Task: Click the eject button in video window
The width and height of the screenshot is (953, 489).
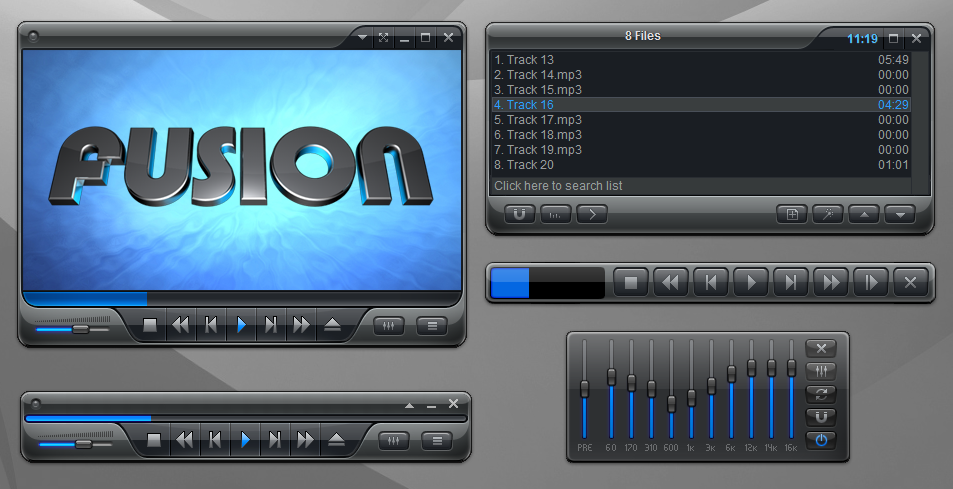Action: coord(332,326)
